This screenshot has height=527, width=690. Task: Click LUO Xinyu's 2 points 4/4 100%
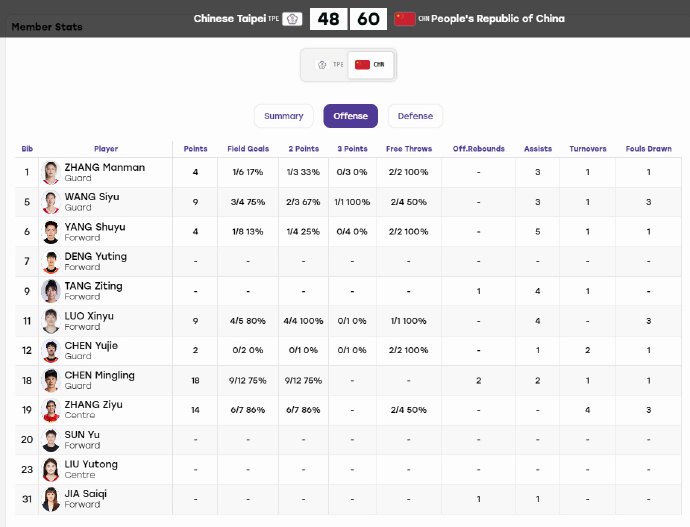(x=303, y=321)
